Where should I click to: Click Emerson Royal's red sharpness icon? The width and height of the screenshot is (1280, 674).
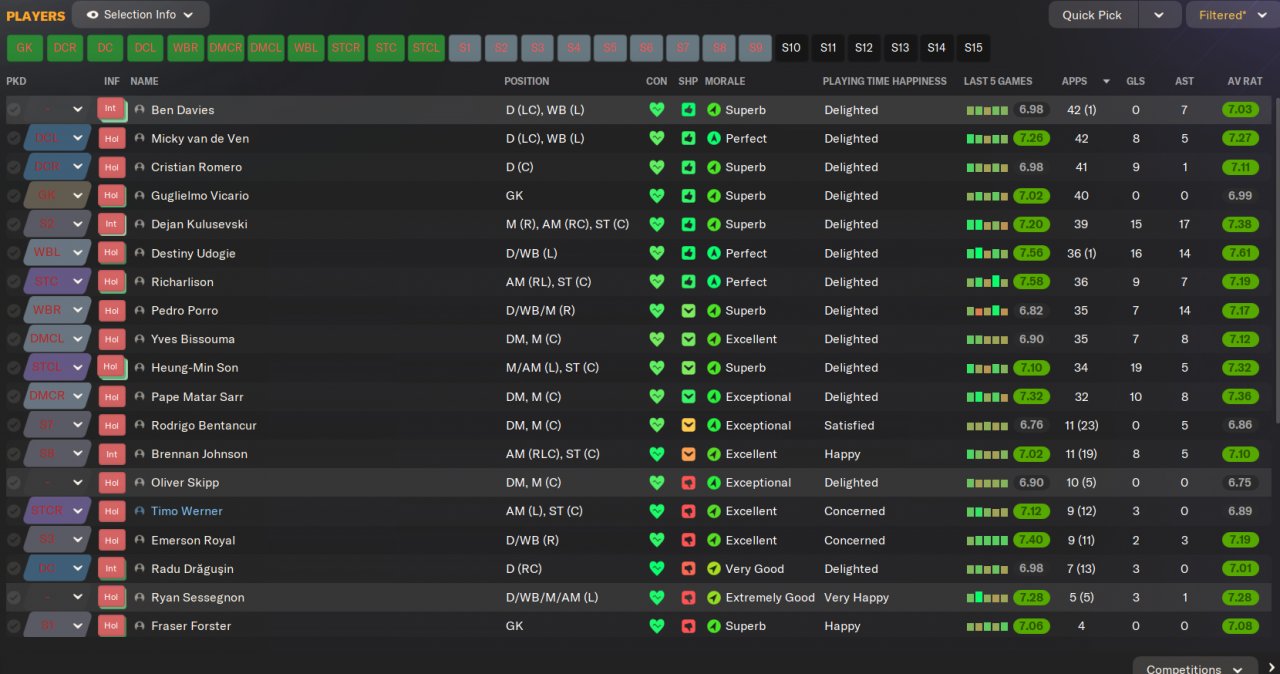(688, 540)
